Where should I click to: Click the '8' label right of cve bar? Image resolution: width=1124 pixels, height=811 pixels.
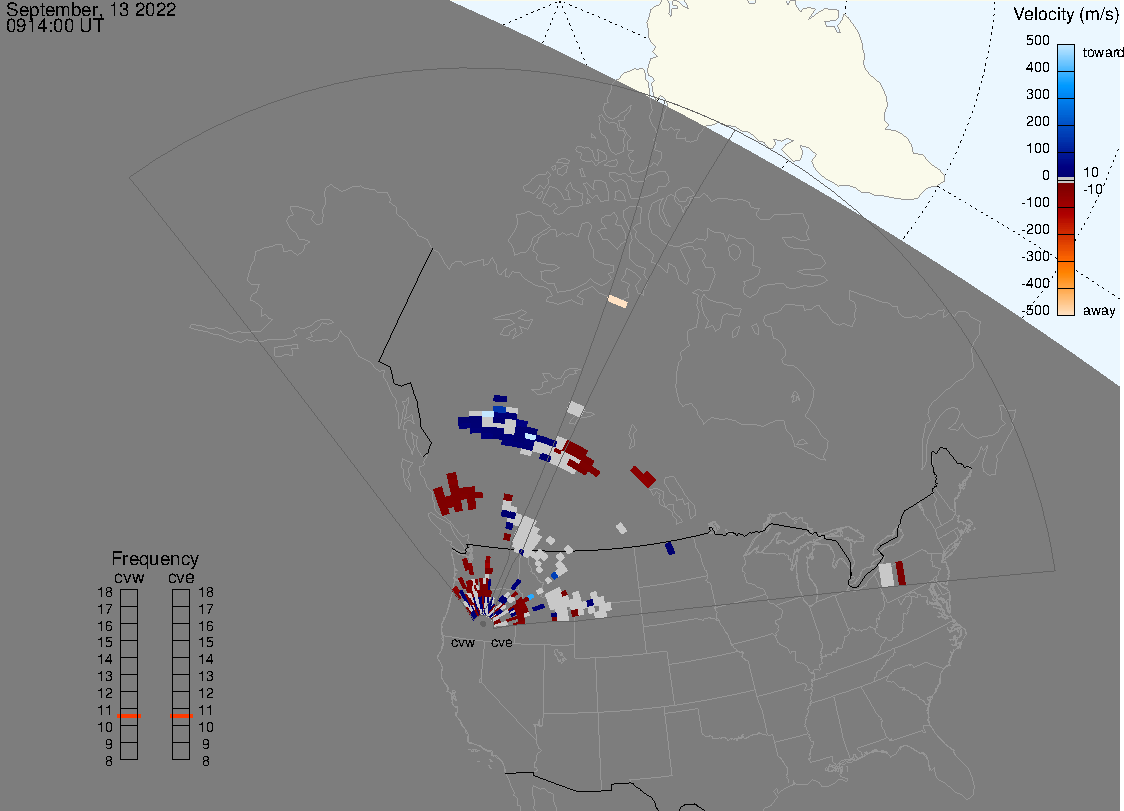click(x=206, y=762)
